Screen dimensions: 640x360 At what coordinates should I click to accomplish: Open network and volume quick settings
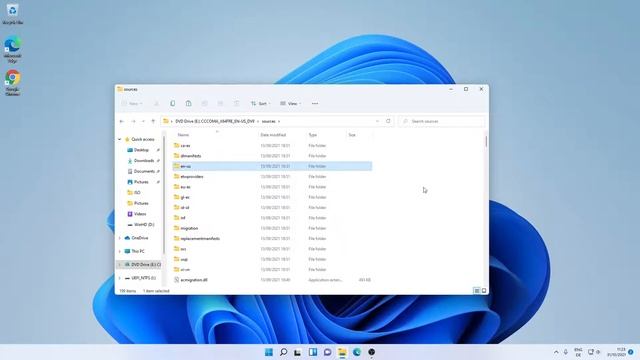coord(594,352)
